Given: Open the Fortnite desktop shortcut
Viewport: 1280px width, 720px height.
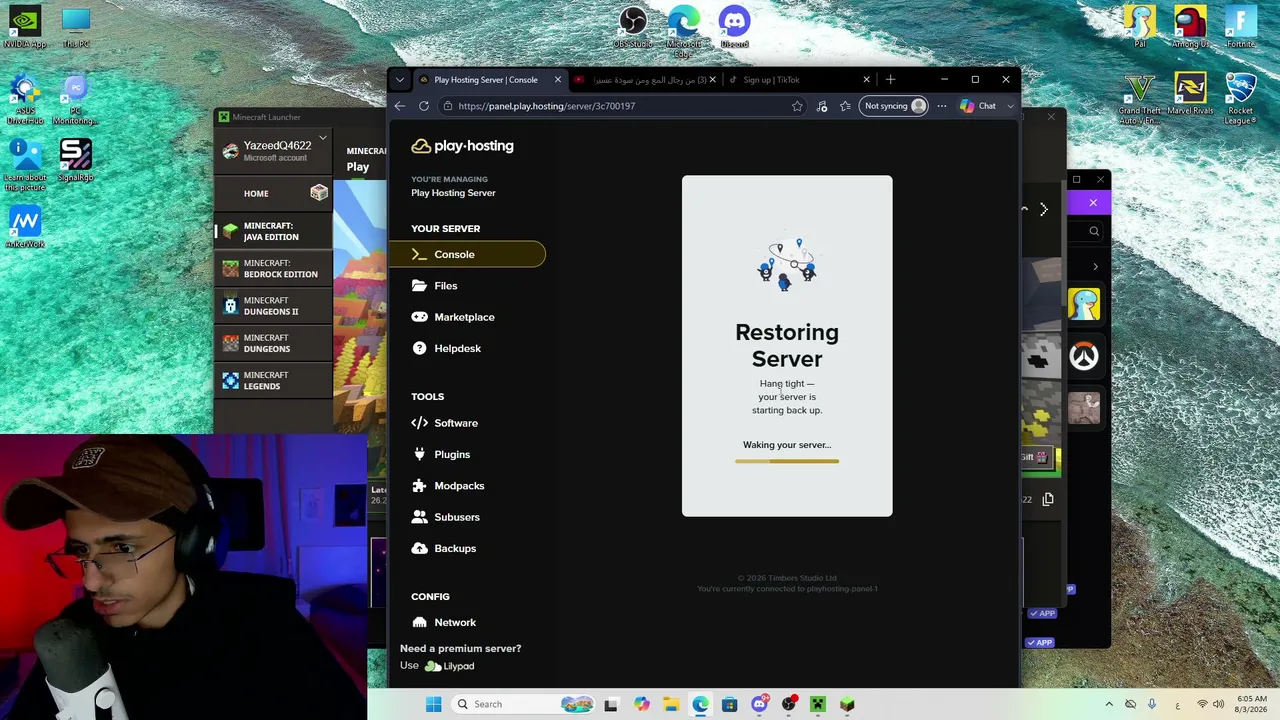Looking at the screenshot, I should click(x=1240, y=28).
